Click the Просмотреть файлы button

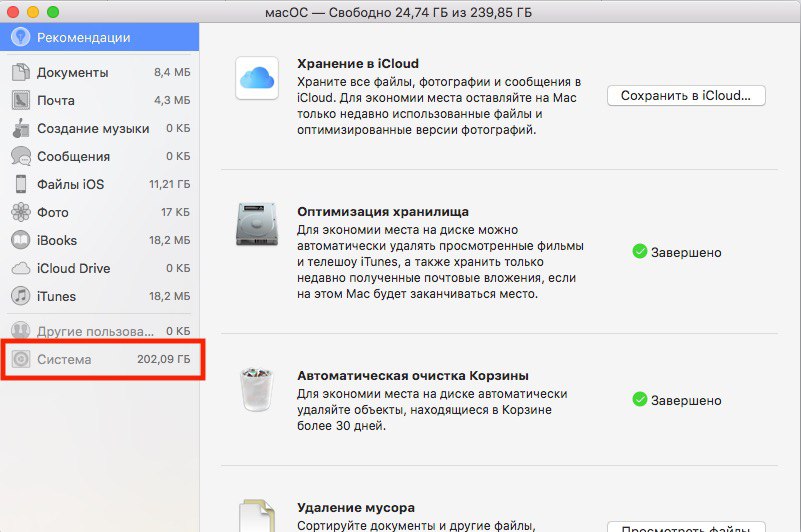[686, 528]
